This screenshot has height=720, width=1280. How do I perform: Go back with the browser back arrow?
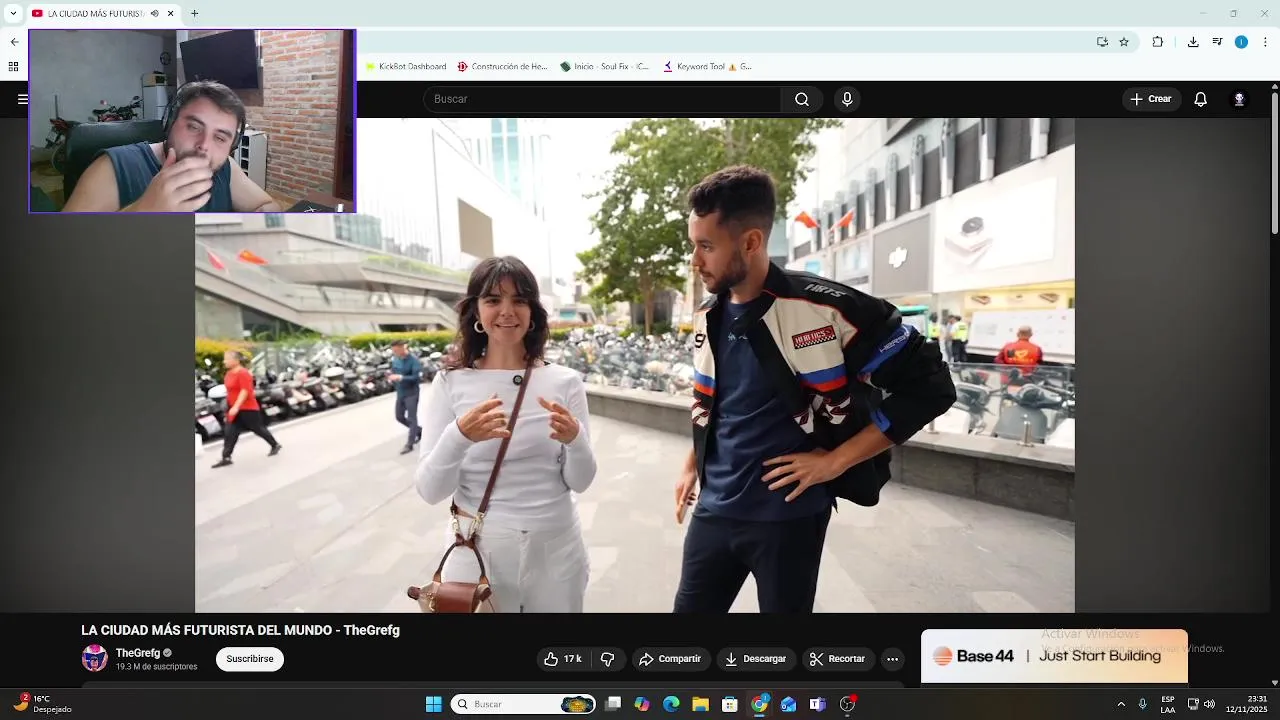pos(14,42)
